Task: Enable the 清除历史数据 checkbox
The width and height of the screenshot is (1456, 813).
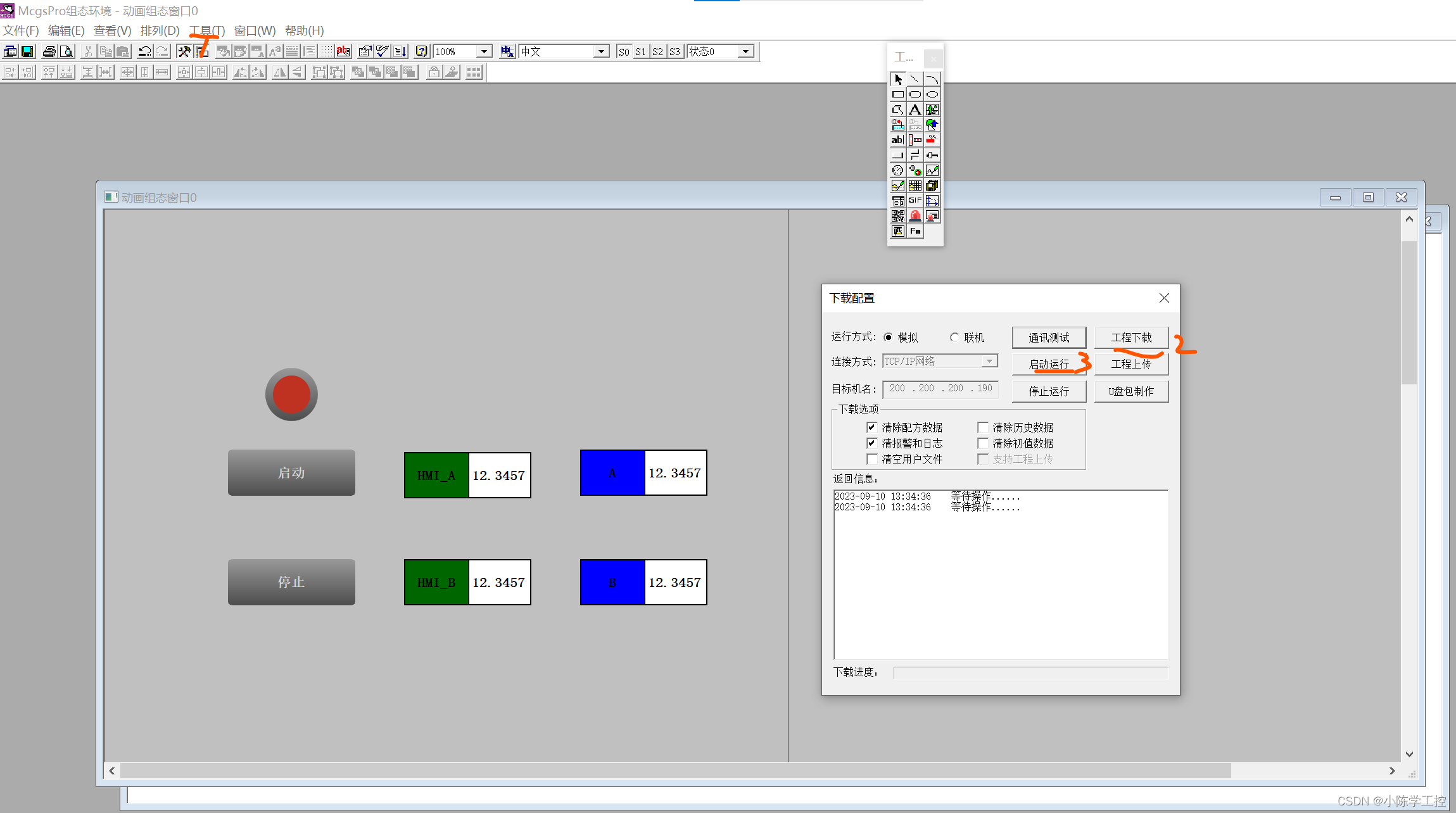Action: click(x=983, y=427)
